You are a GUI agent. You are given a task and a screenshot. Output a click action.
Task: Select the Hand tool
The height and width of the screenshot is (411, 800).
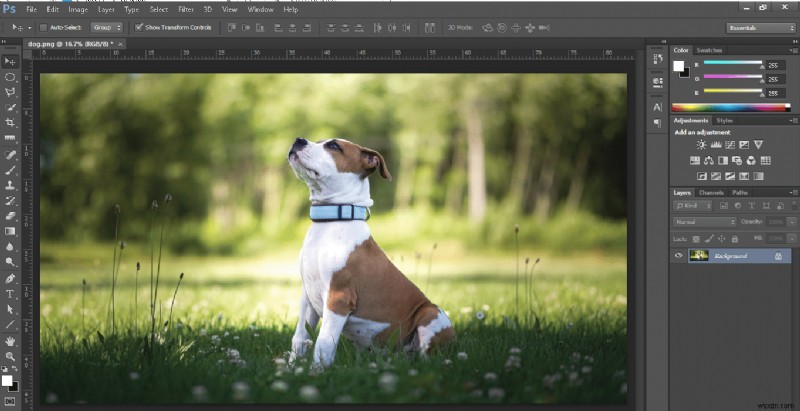(10, 341)
